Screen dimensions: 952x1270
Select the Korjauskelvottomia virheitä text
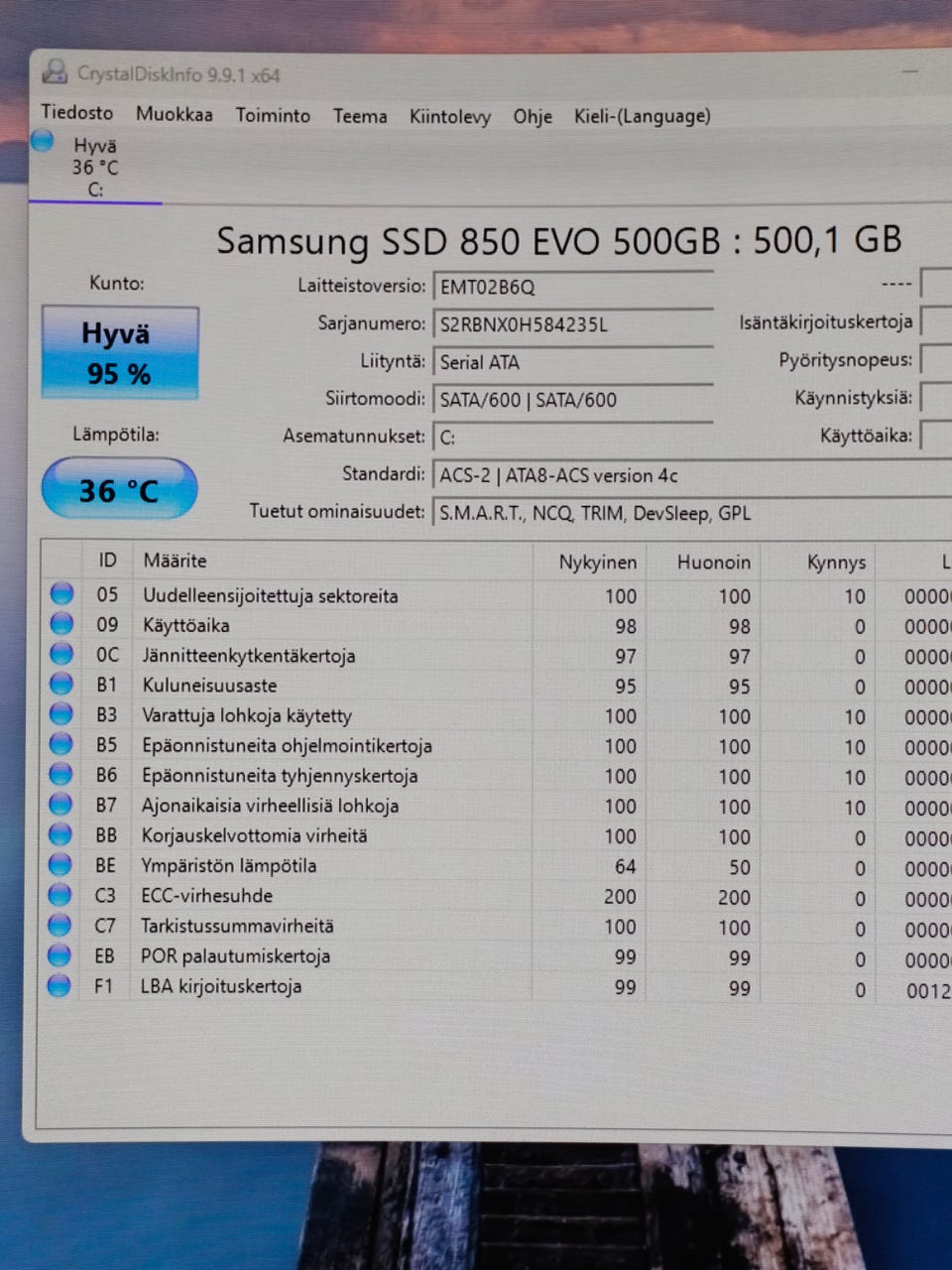coord(254,835)
